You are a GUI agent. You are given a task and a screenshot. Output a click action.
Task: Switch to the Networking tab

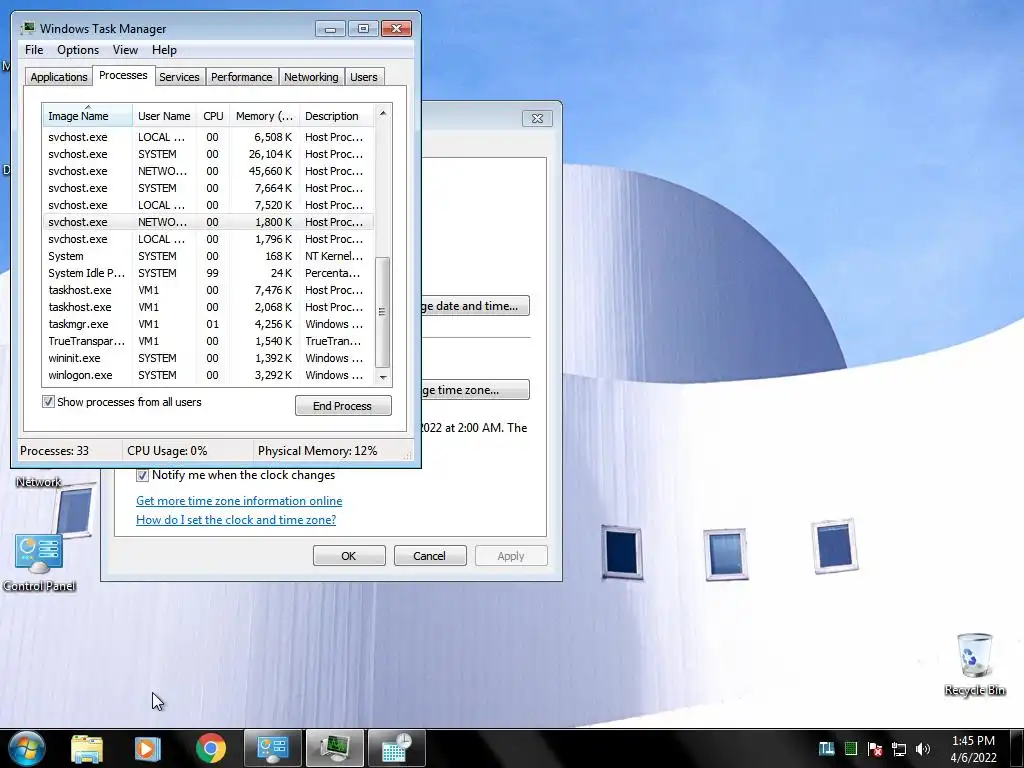click(x=311, y=77)
